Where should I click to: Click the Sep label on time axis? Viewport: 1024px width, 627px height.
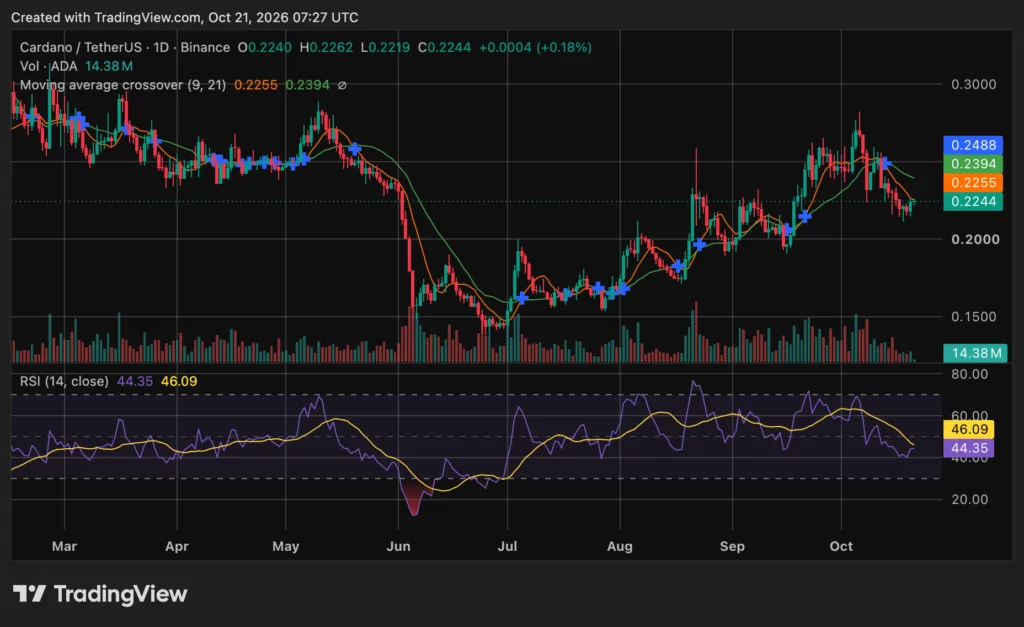click(732, 546)
